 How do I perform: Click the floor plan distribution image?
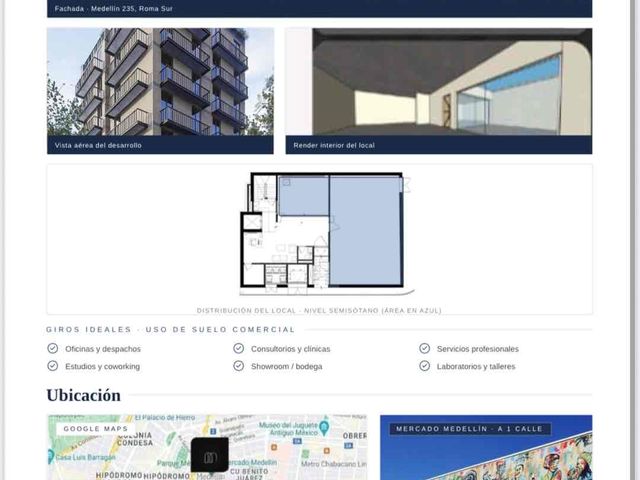[x=325, y=234]
